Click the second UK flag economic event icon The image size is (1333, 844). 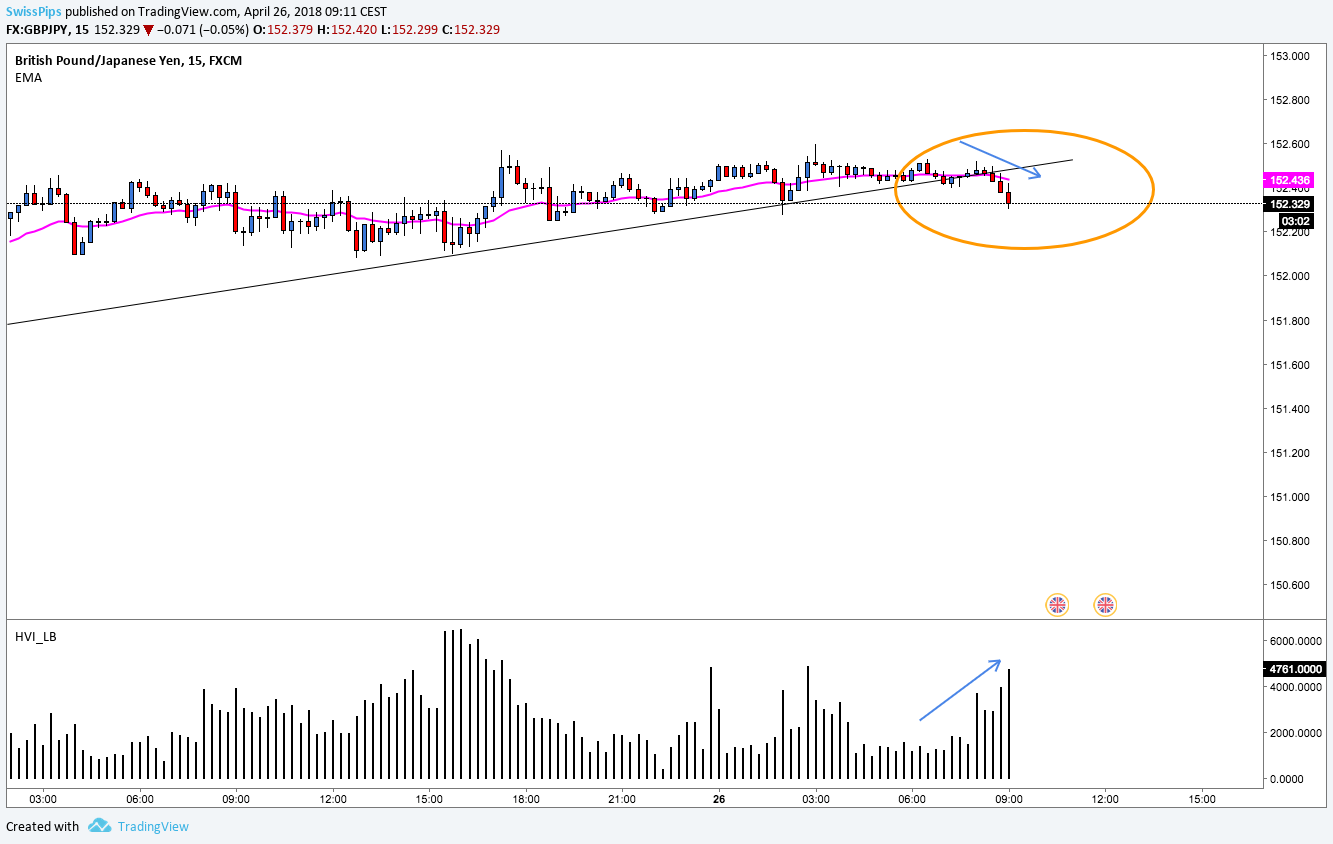[x=1105, y=604]
